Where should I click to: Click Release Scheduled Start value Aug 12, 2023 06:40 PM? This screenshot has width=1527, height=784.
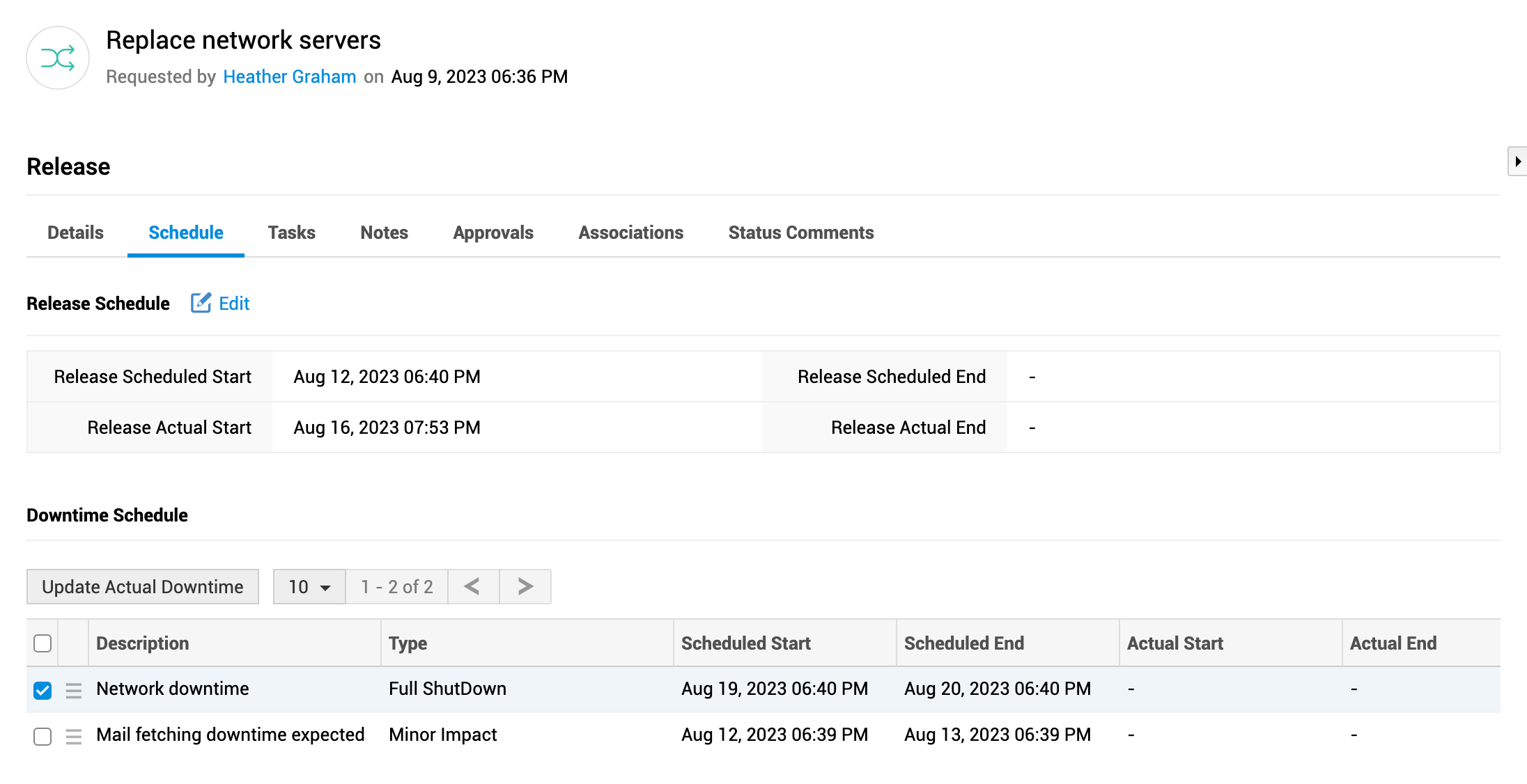[387, 377]
